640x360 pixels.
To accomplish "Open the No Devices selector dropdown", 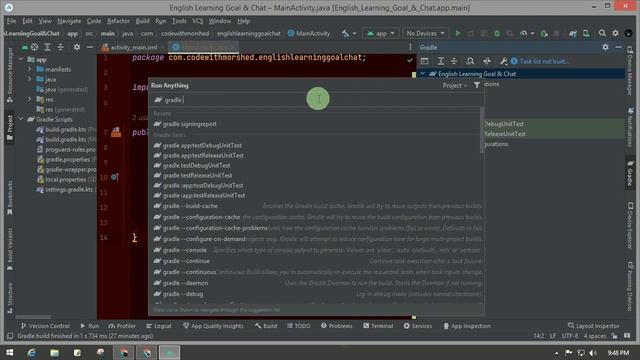I will 425,33.
